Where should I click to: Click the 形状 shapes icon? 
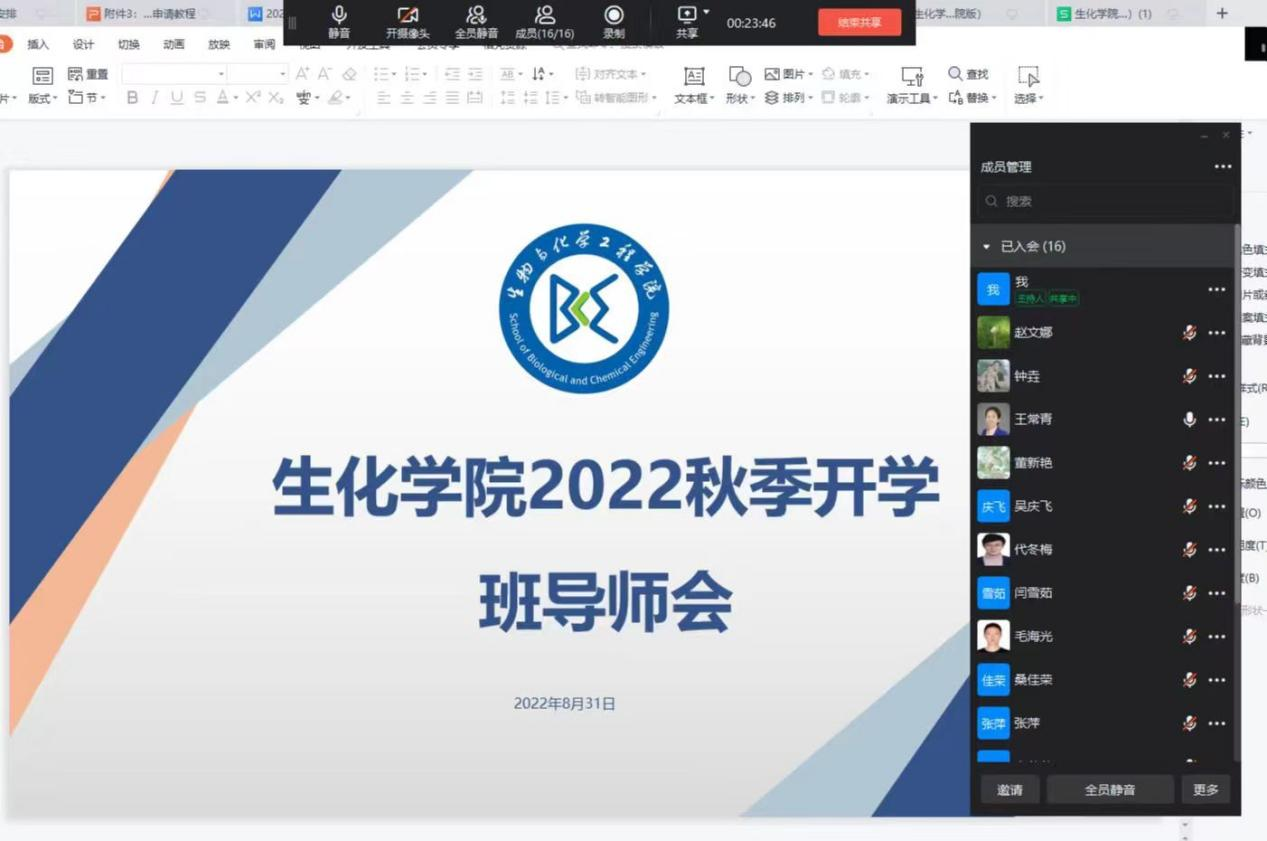[x=739, y=77]
